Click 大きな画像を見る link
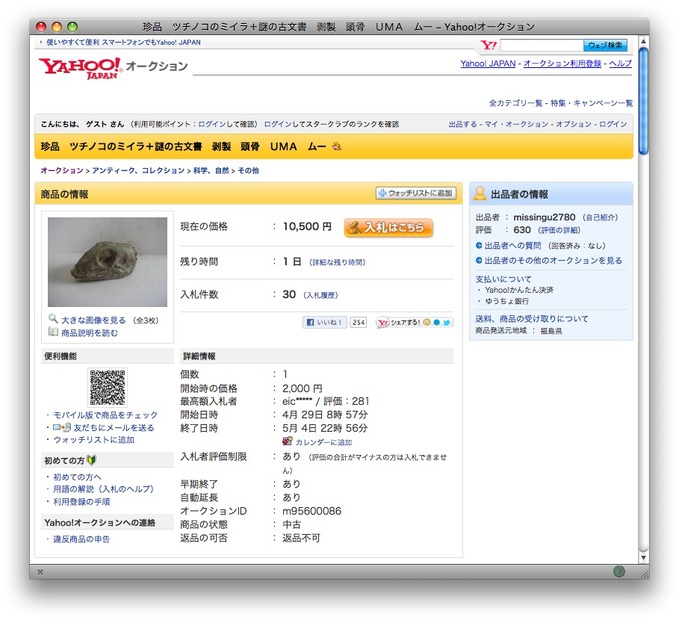Screen dimensions: 679x620 point(94,320)
